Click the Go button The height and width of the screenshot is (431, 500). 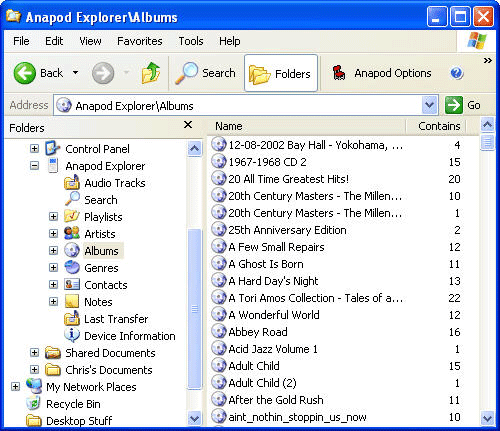click(x=463, y=105)
